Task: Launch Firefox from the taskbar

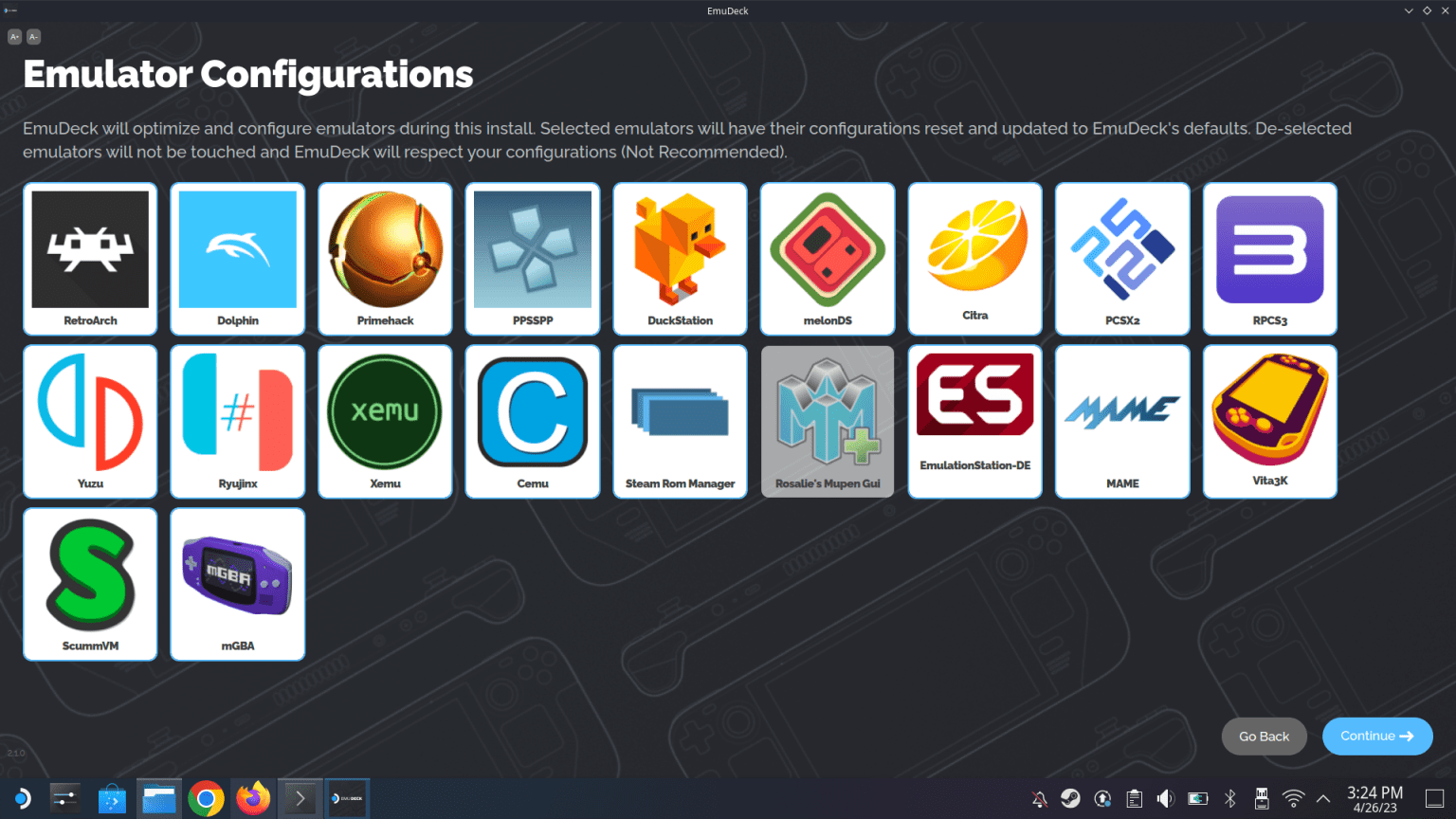Action: [x=252, y=797]
